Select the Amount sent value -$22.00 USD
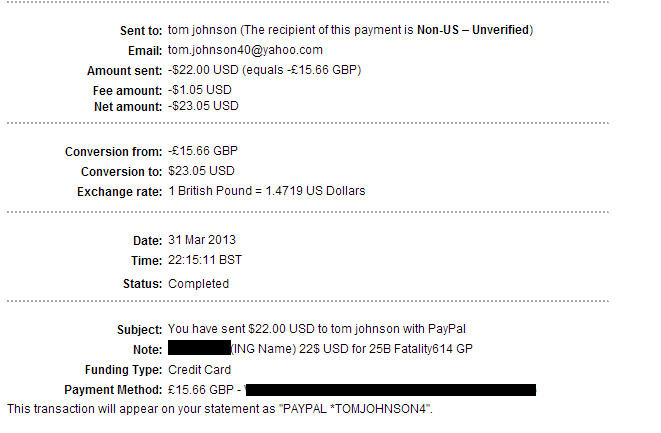Viewport: 661px width, 433px height. 203,70
